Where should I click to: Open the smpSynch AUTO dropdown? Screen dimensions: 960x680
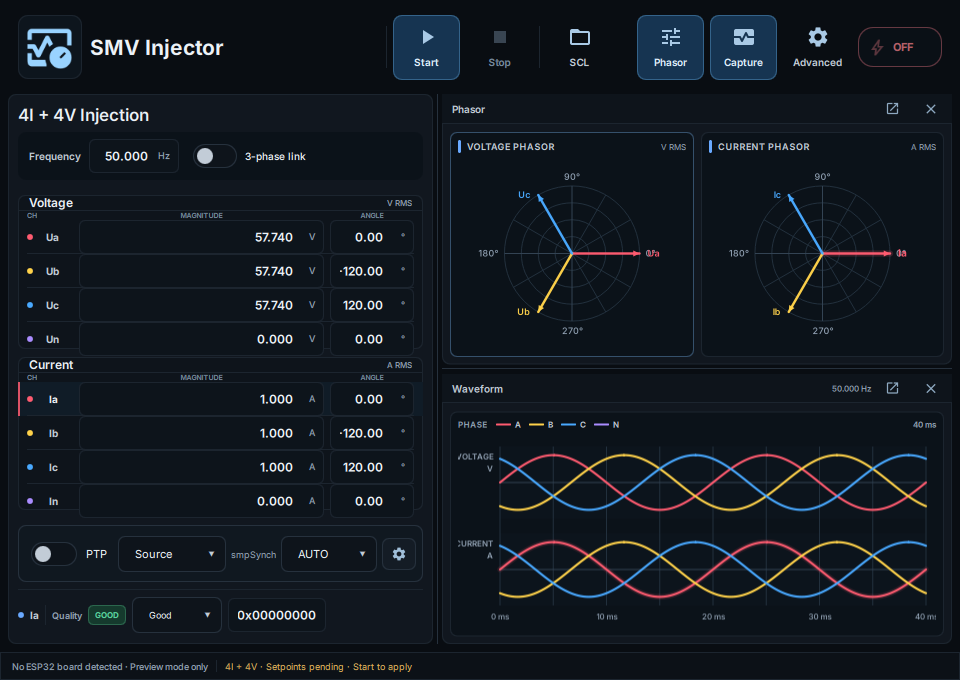329,554
